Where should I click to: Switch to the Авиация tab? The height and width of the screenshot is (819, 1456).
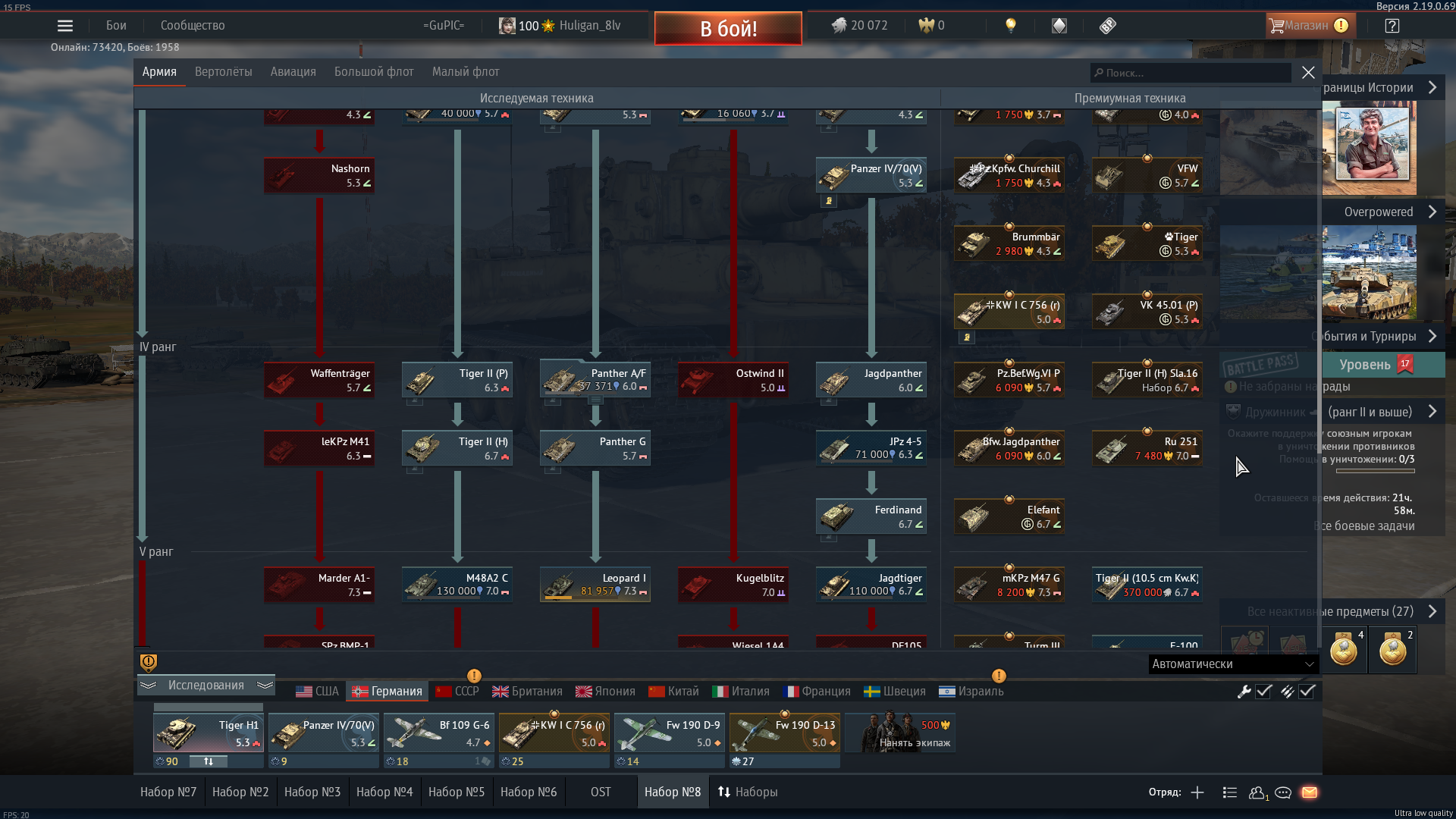coord(293,72)
